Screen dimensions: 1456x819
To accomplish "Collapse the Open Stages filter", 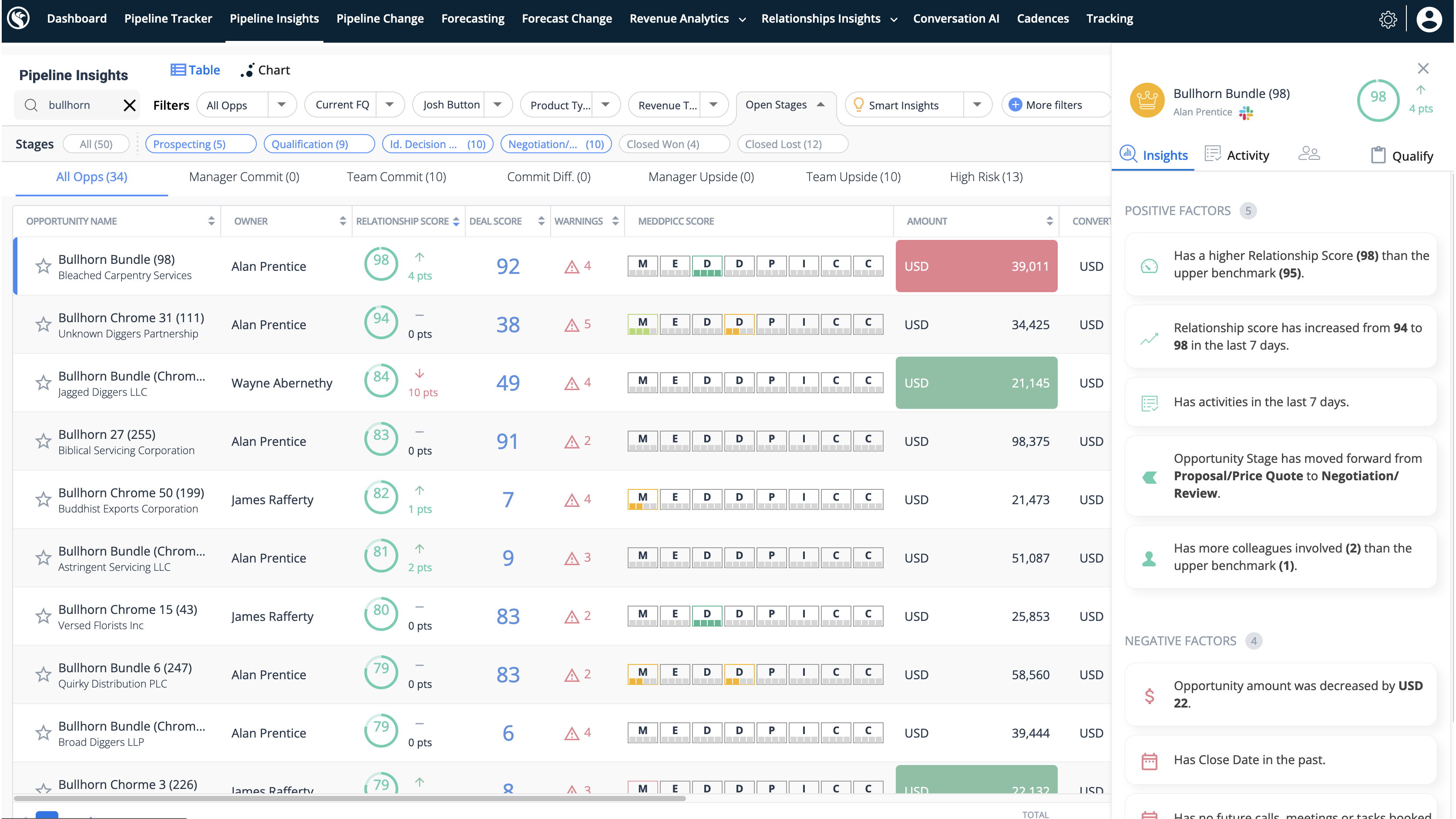I will [821, 104].
